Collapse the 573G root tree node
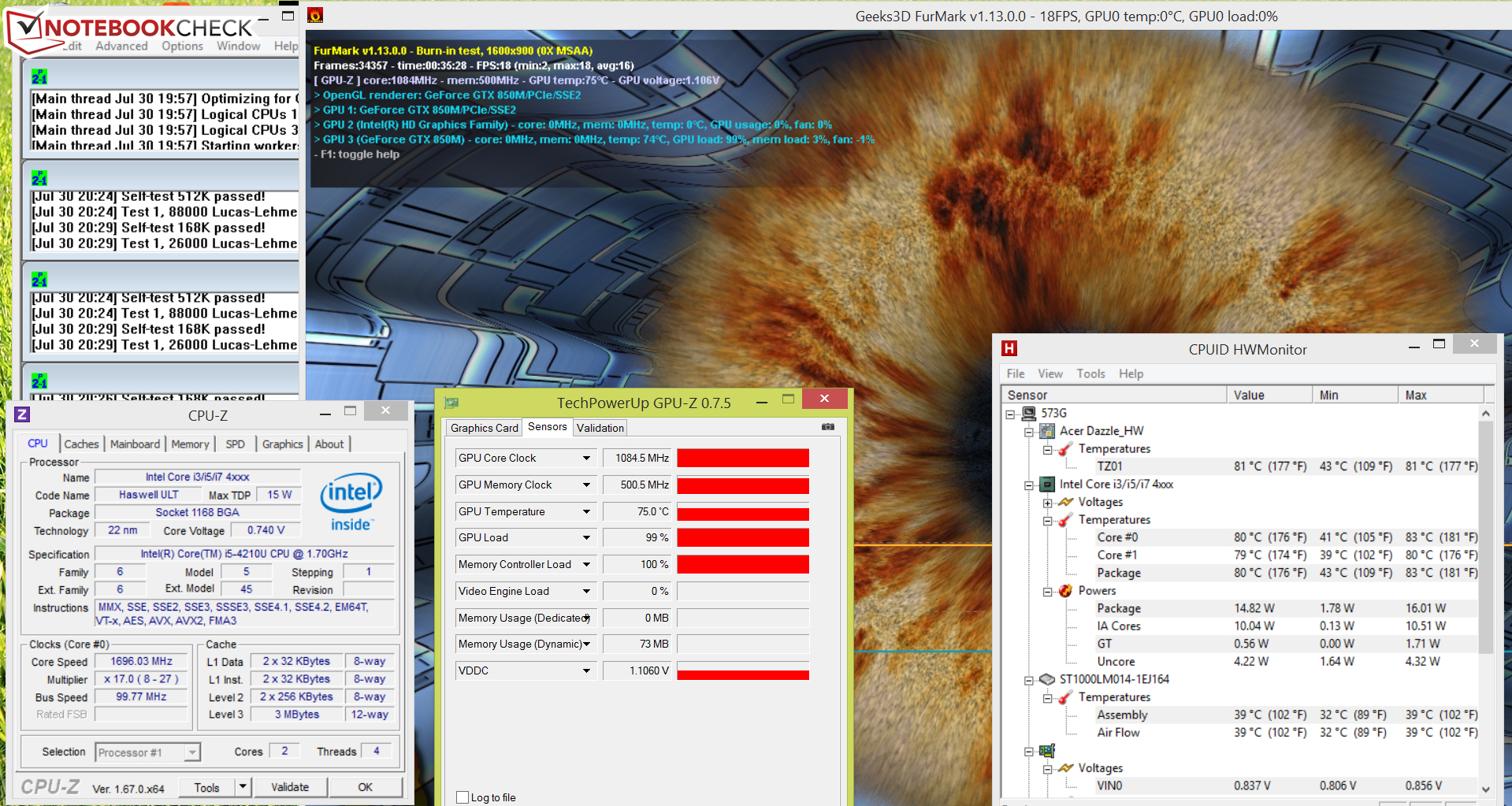The height and width of the screenshot is (806, 1512). [1010, 414]
